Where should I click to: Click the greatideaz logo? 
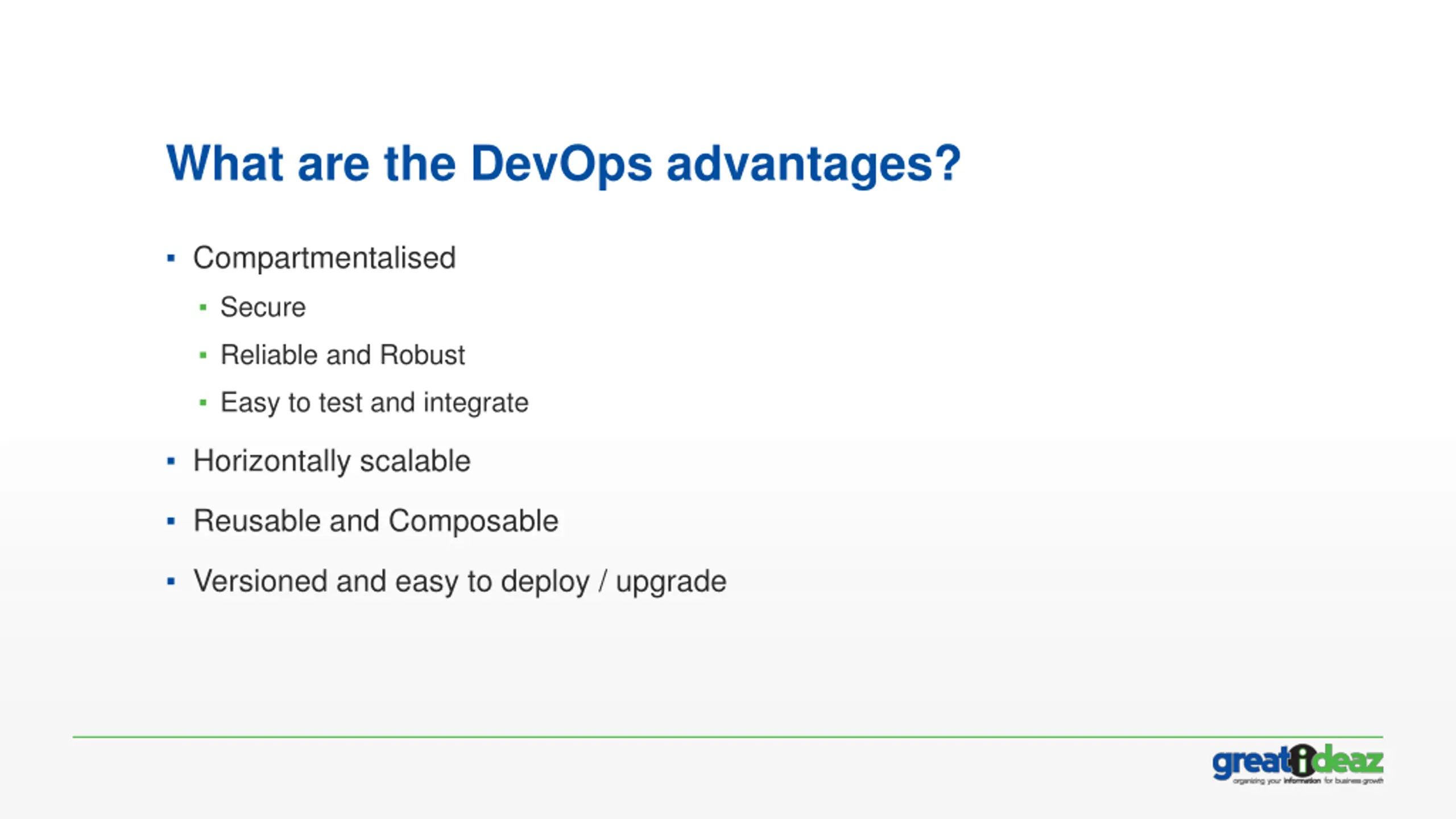(x=1297, y=764)
